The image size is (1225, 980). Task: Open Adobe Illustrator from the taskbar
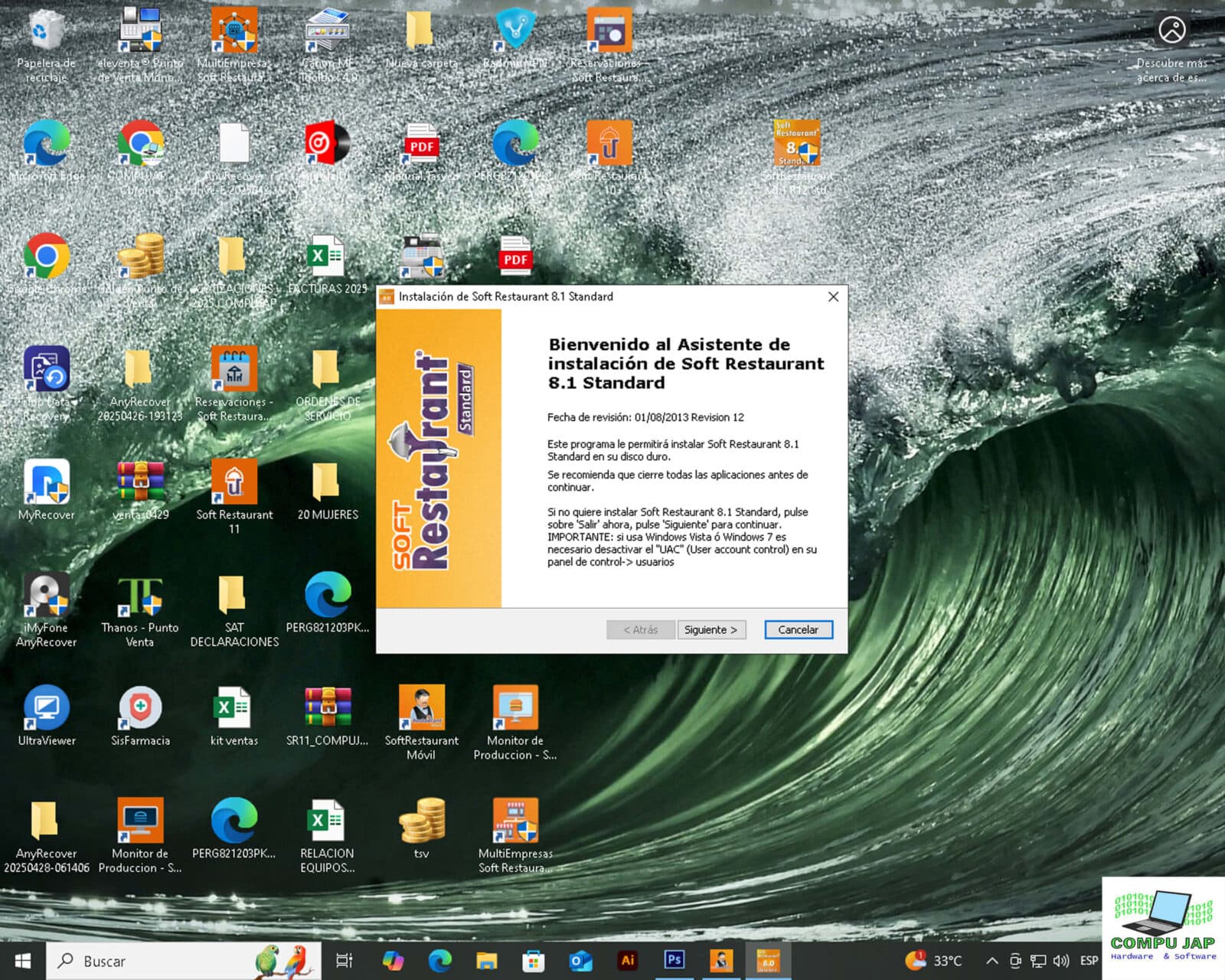click(627, 961)
